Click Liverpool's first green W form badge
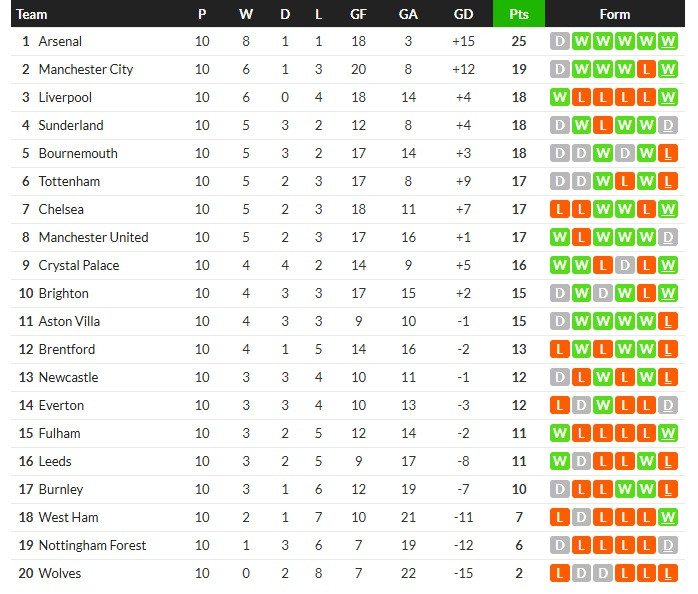This screenshot has height=594, width=698. [559, 97]
